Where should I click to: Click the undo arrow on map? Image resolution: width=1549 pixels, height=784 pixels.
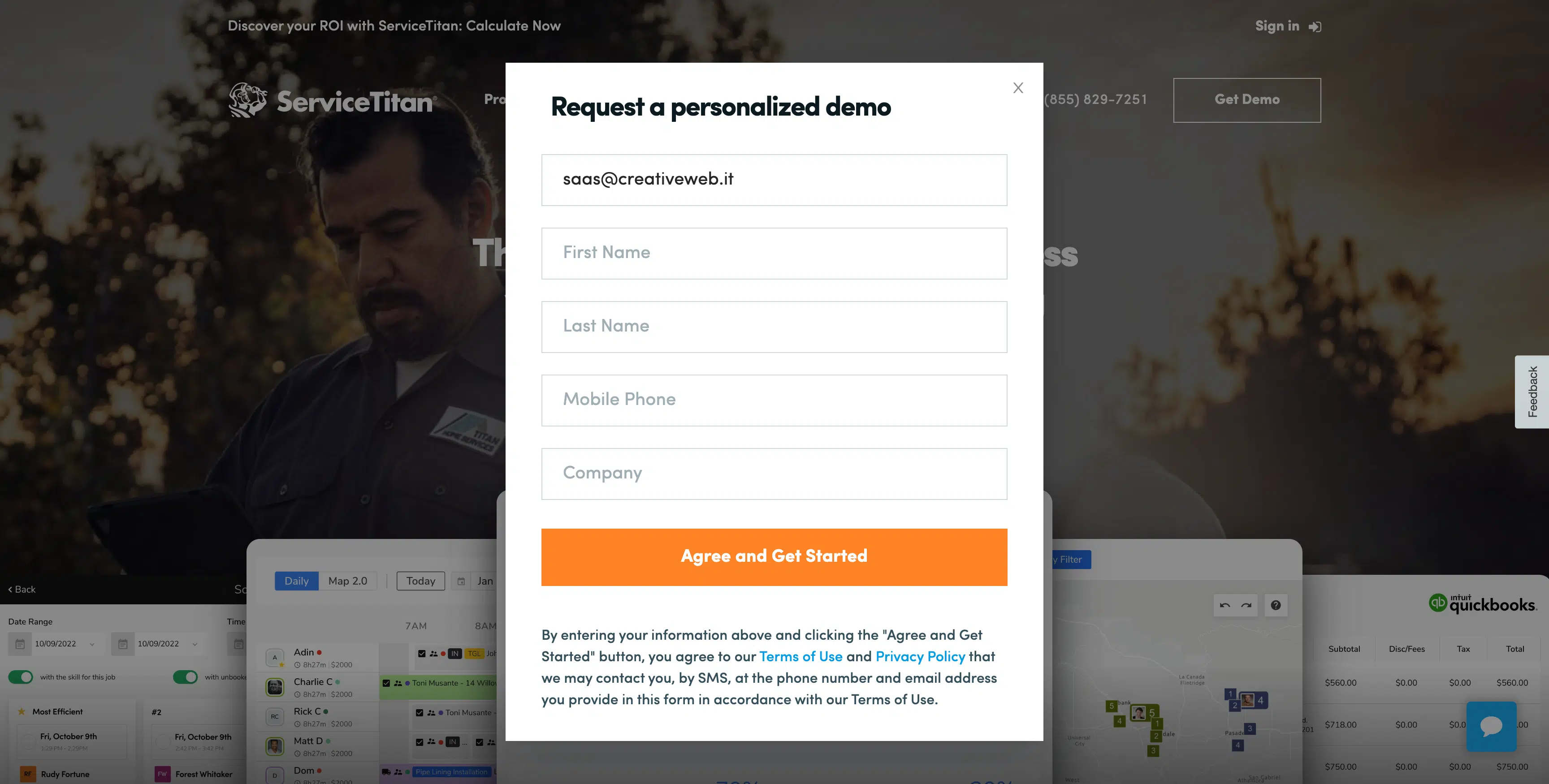tap(1225, 605)
